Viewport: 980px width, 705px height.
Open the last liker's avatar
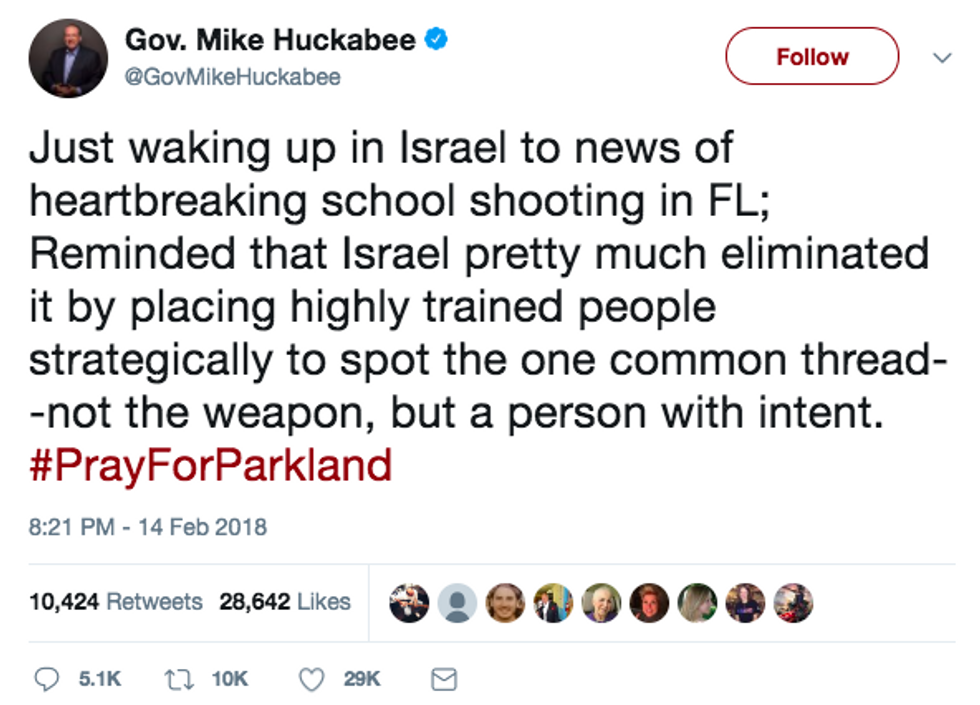coord(793,603)
